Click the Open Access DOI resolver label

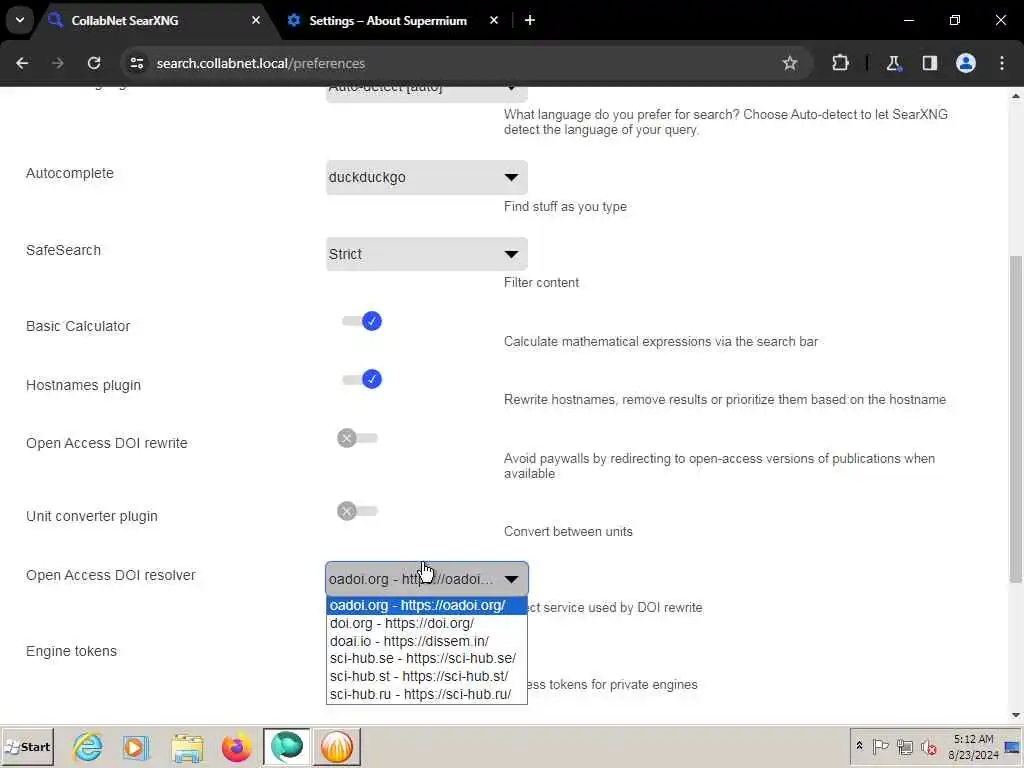pyautogui.click(x=110, y=575)
